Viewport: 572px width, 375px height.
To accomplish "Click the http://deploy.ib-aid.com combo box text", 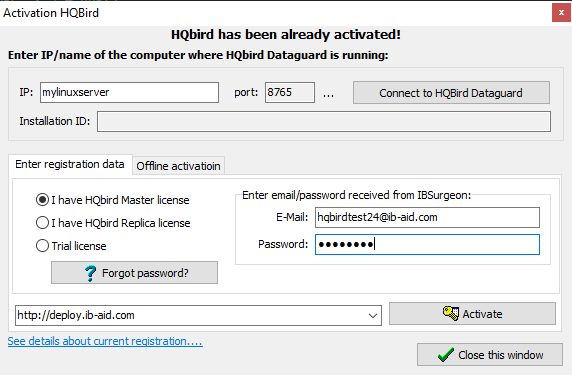I will pyautogui.click(x=76, y=315).
